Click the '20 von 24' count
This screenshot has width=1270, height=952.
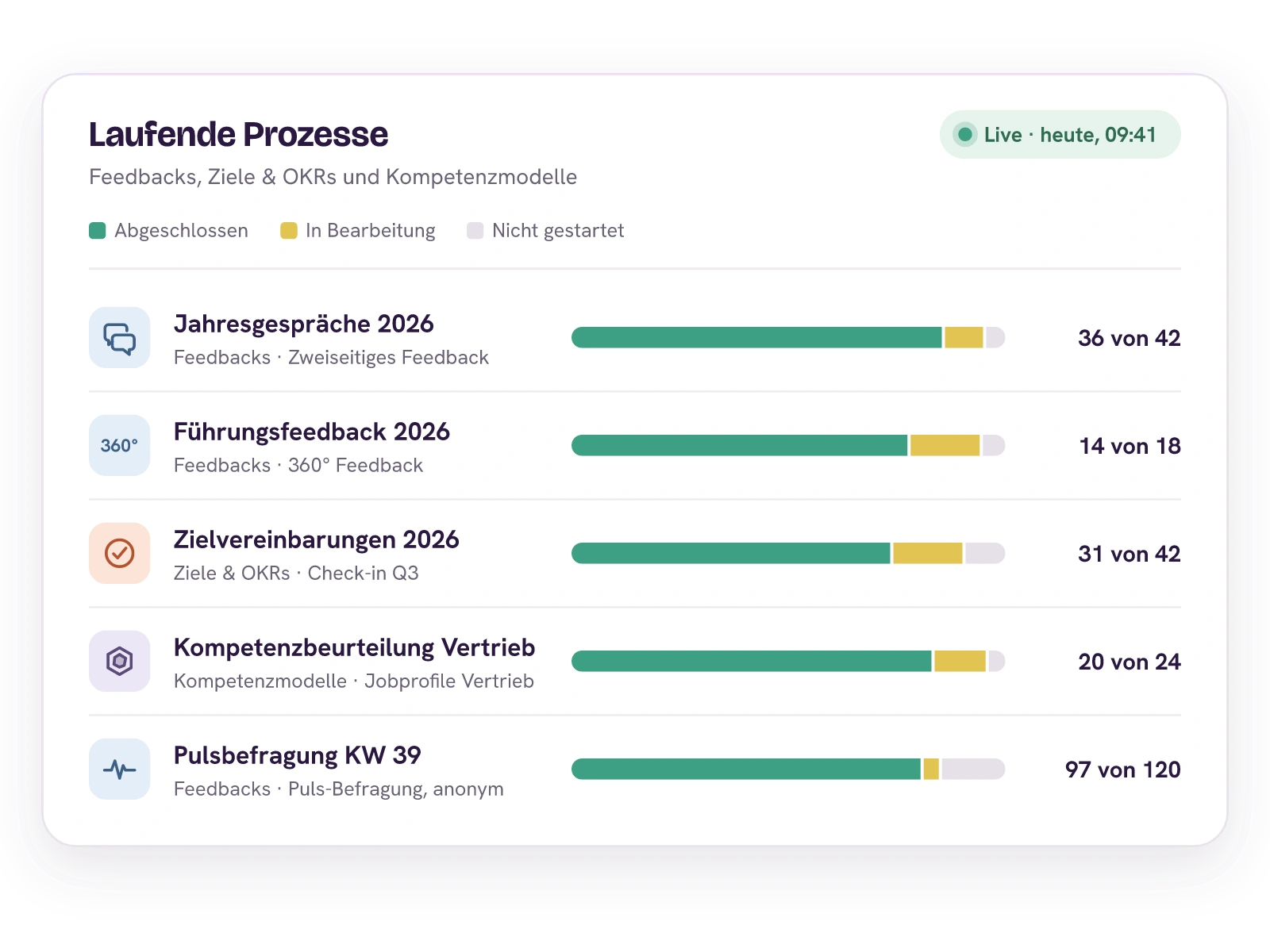coord(1130,662)
